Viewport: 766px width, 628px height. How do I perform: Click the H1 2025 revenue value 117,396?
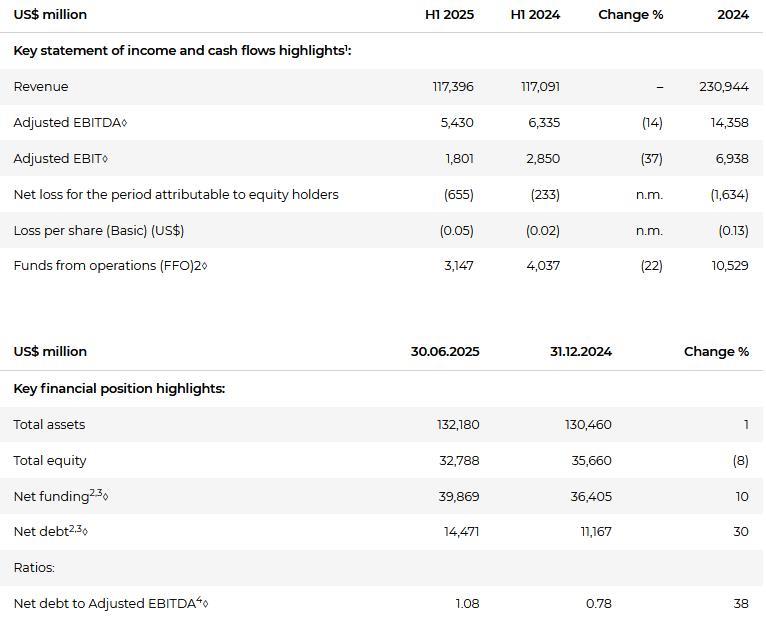[453, 87]
